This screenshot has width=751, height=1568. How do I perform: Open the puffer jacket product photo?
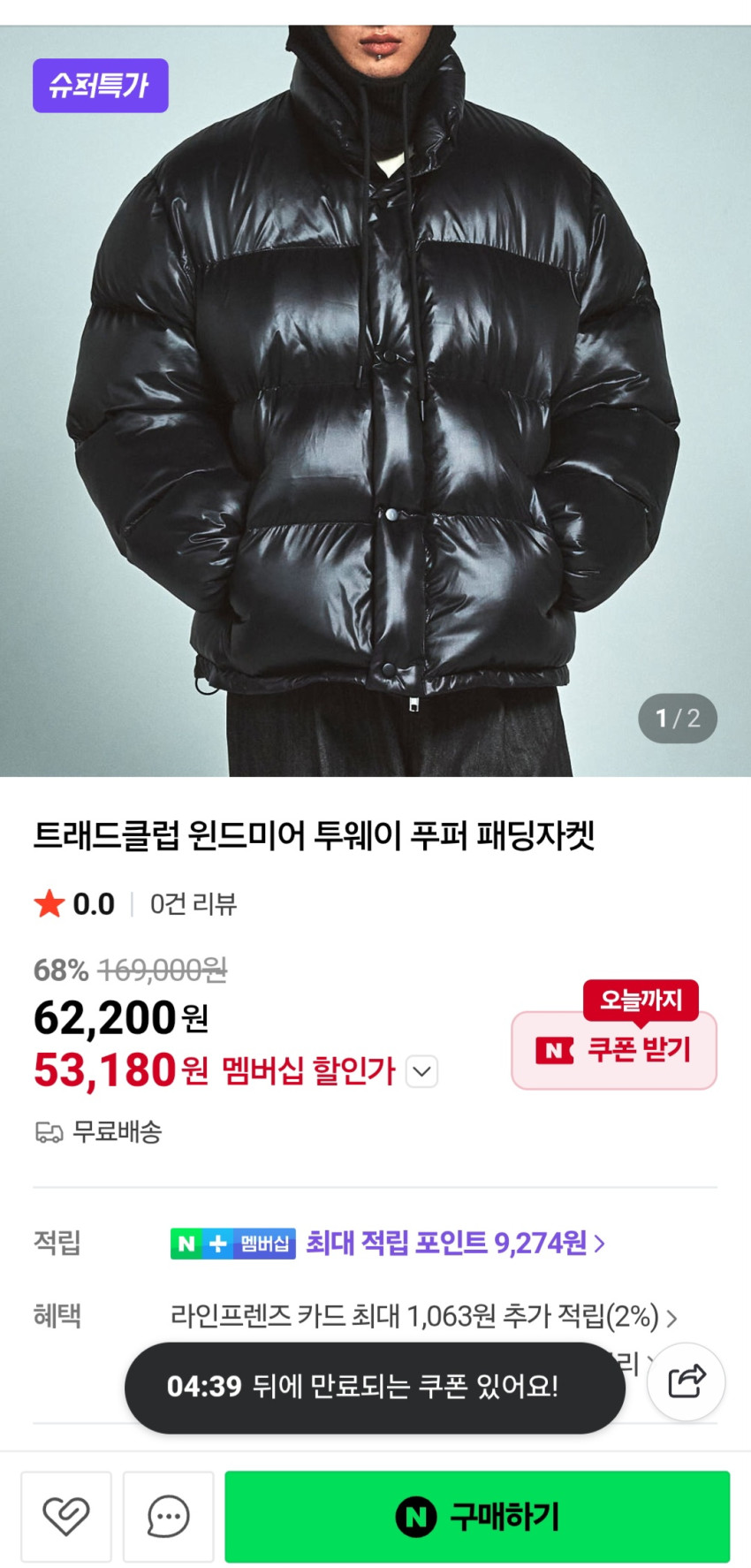point(375,400)
